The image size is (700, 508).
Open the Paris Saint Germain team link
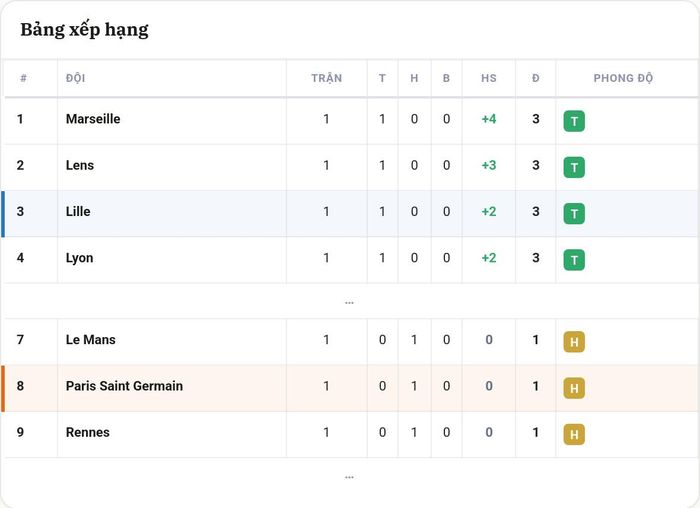[124, 386]
